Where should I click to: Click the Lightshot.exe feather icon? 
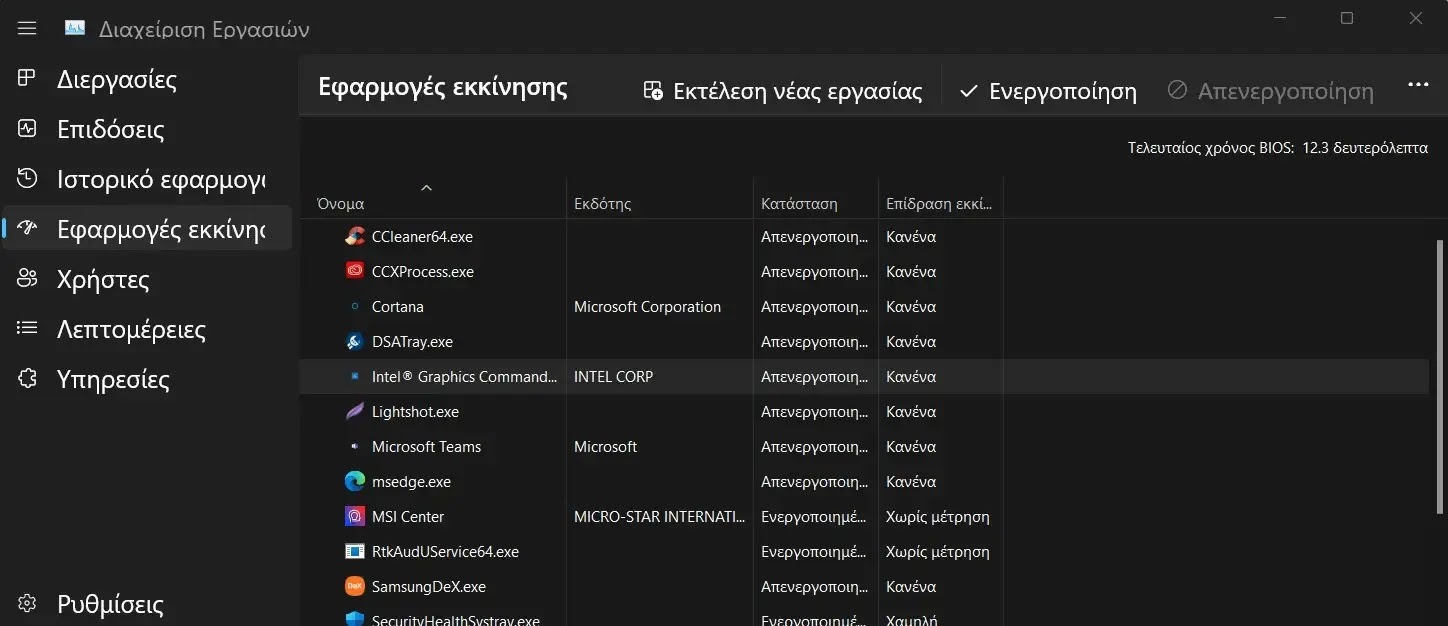[x=354, y=412]
